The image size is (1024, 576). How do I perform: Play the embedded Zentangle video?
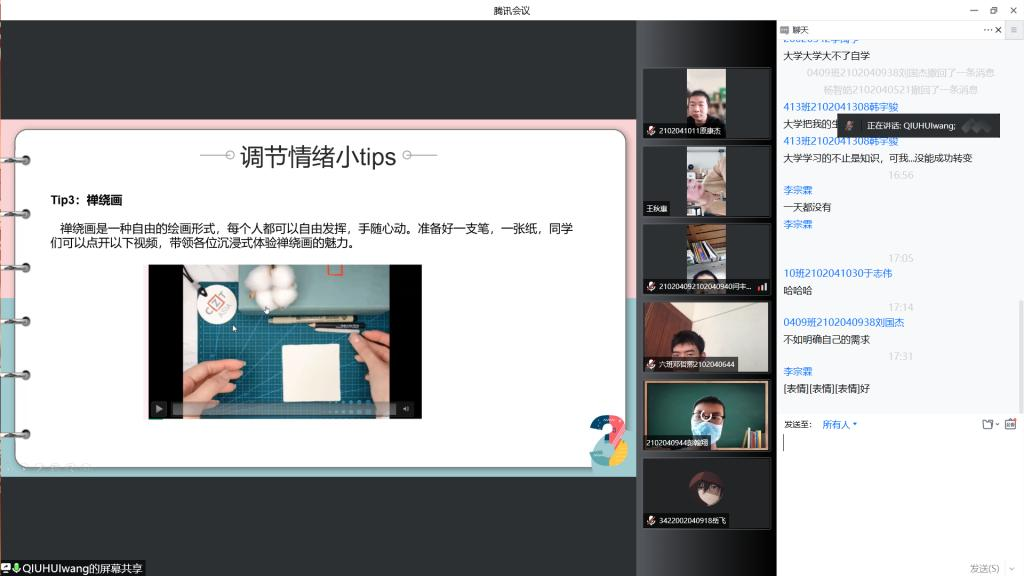(x=158, y=408)
